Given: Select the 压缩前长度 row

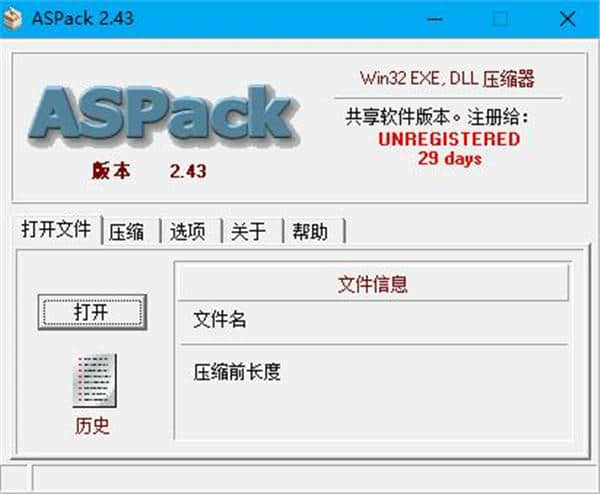Looking at the screenshot, I should (373, 372).
